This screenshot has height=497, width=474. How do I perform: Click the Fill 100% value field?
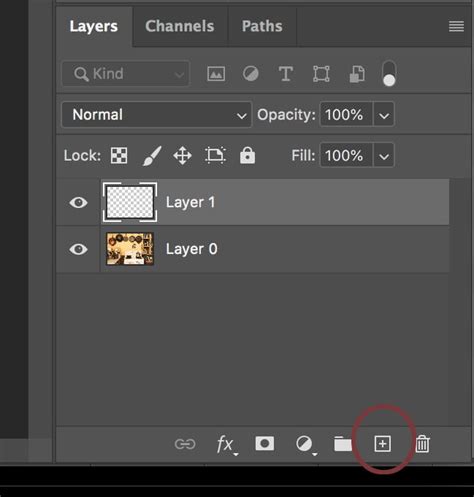tap(346, 155)
